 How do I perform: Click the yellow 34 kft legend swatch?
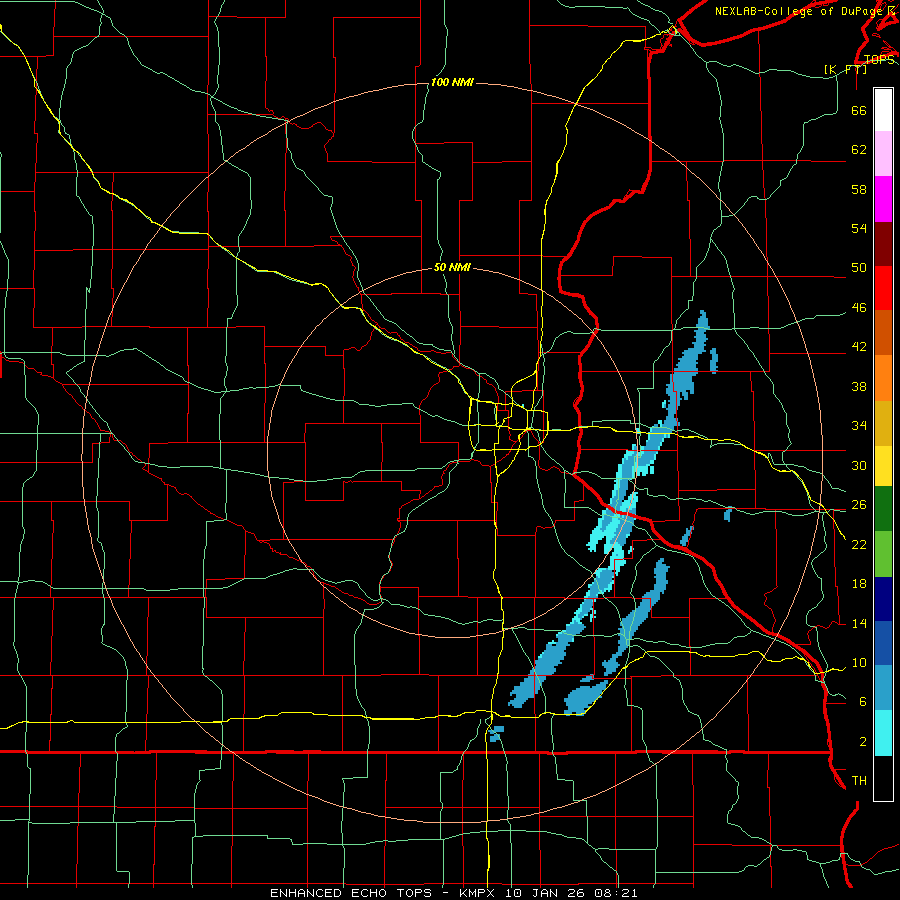(x=883, y=466)
